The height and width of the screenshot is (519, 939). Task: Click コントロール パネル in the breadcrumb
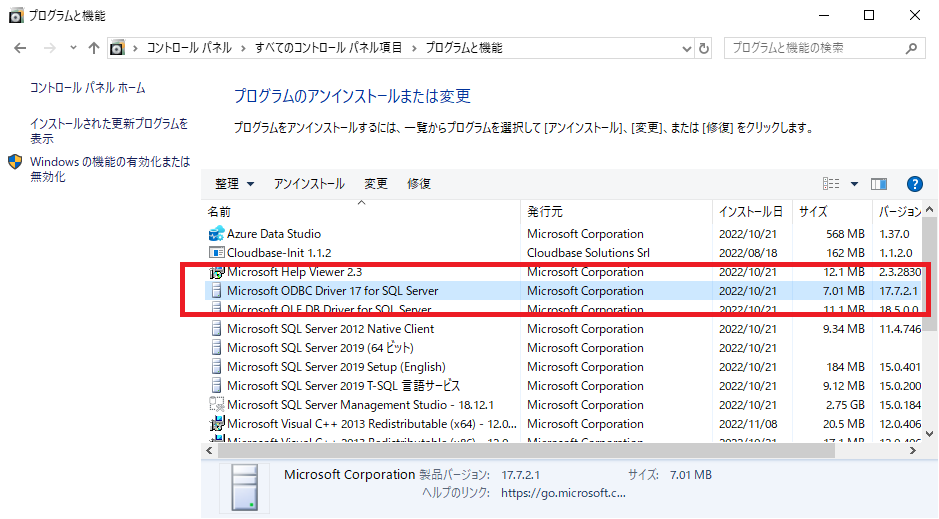[x=189, y=48]
